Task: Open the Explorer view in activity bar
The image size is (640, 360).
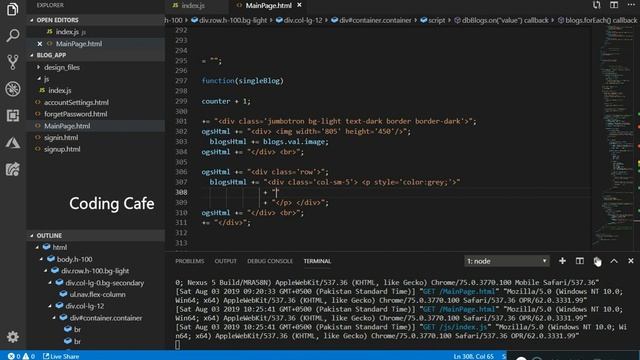Action: point(12,9)
